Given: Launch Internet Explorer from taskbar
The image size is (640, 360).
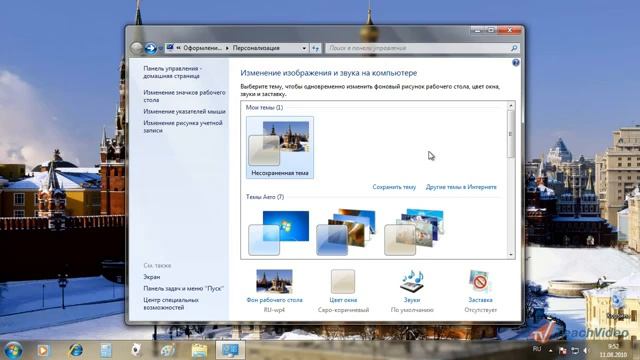Looking at the screenshot, I should (x=76, y=350).
